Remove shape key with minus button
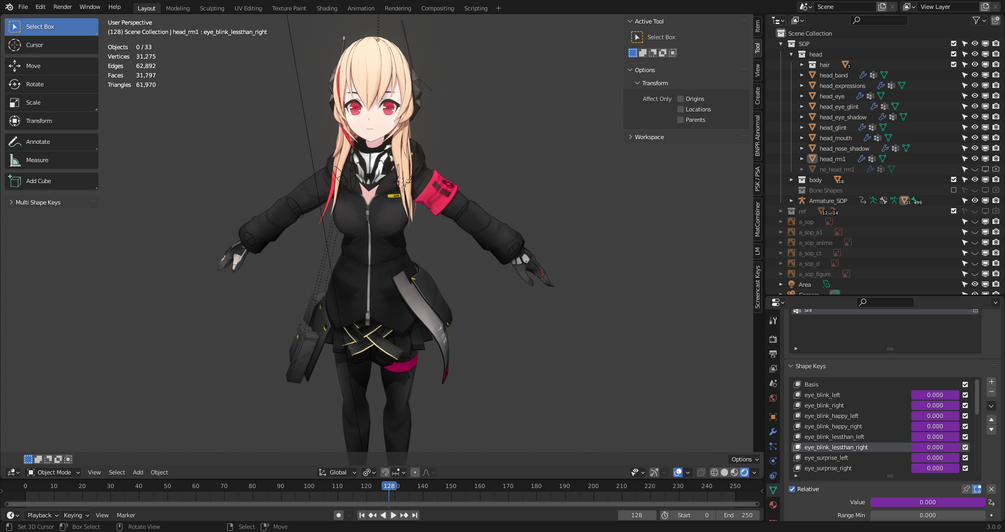Screen dimensions: 1005x532 click(x=992, y=392)
